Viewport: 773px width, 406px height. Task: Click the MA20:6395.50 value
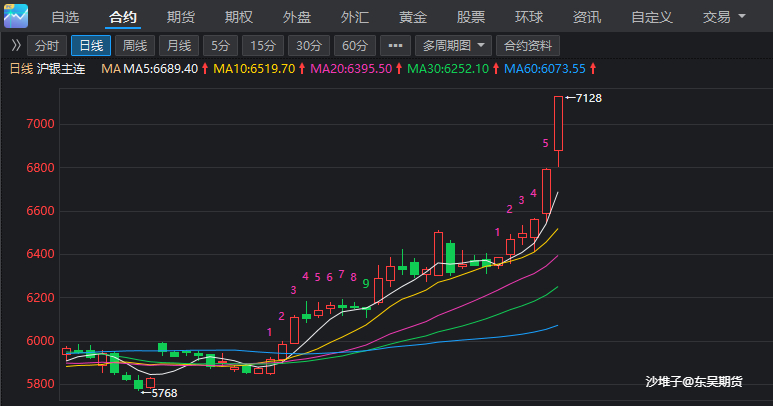tap(351, 69)
